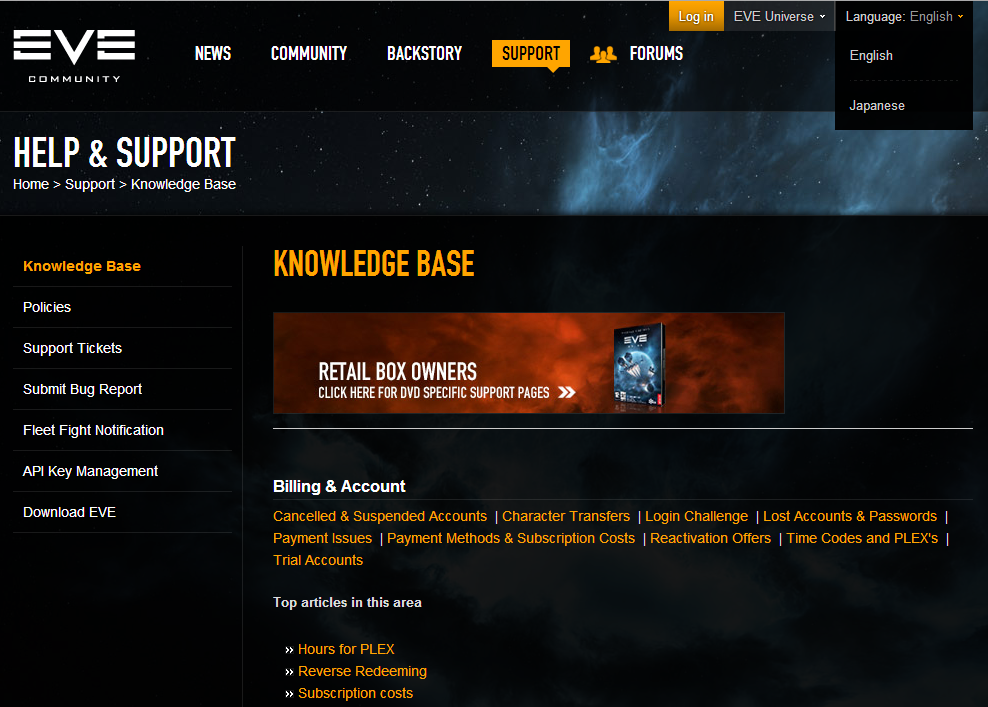Open Policies in the sidebar
Viewport: 988px width, 707px height.
47,307
